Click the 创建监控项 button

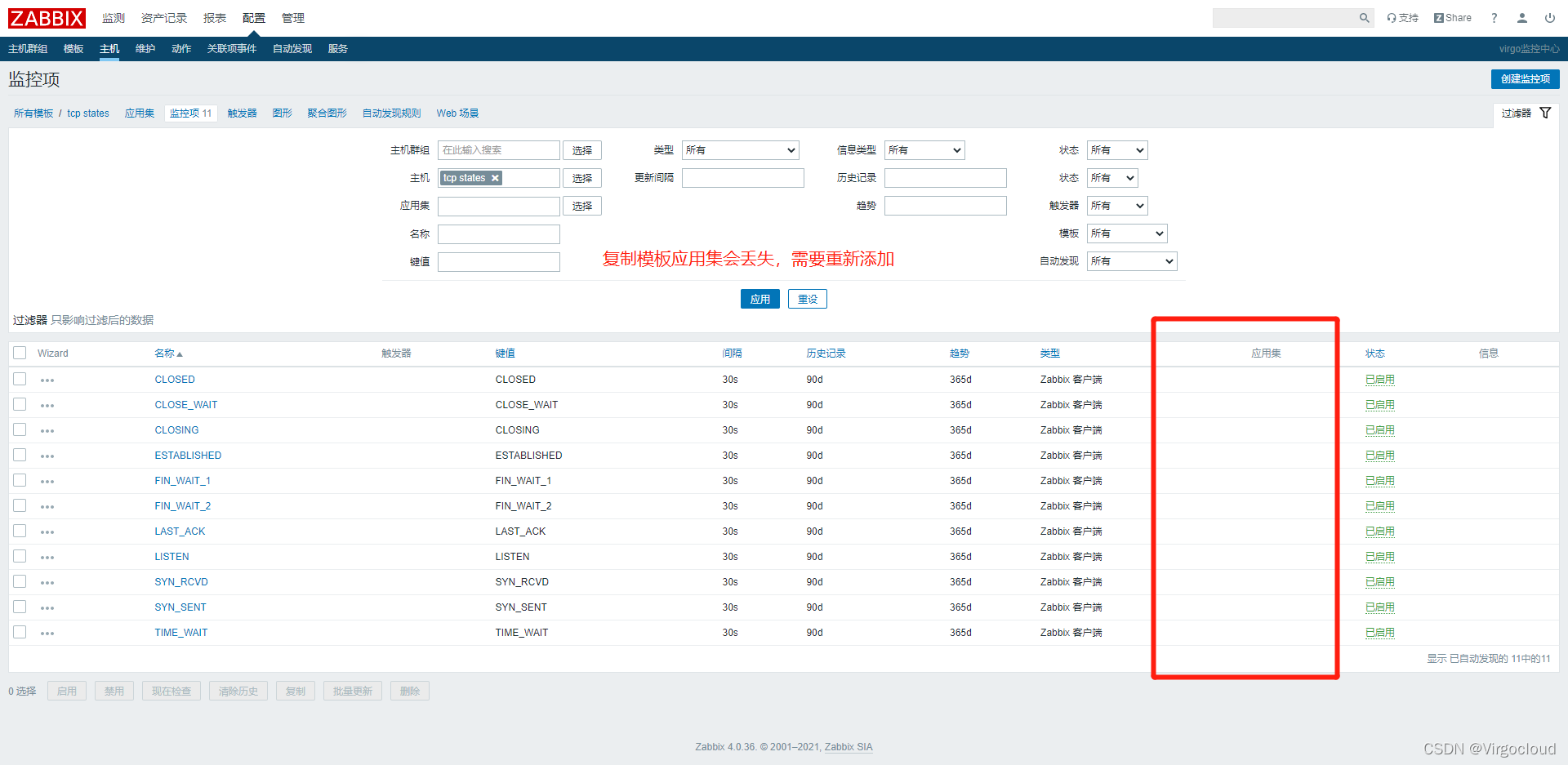(1525, 79)
